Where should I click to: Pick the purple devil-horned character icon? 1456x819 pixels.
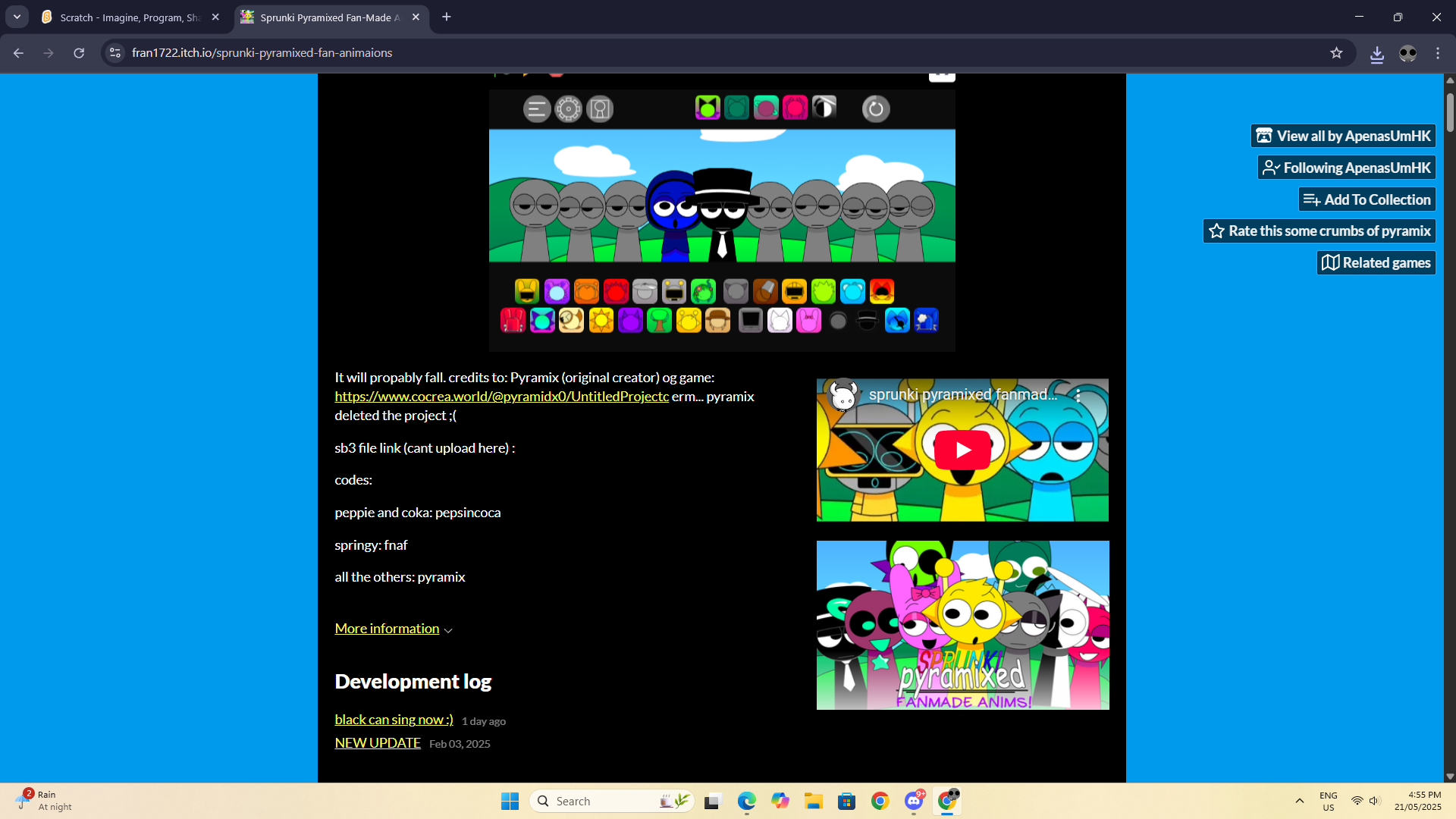[x=630, y=321]
